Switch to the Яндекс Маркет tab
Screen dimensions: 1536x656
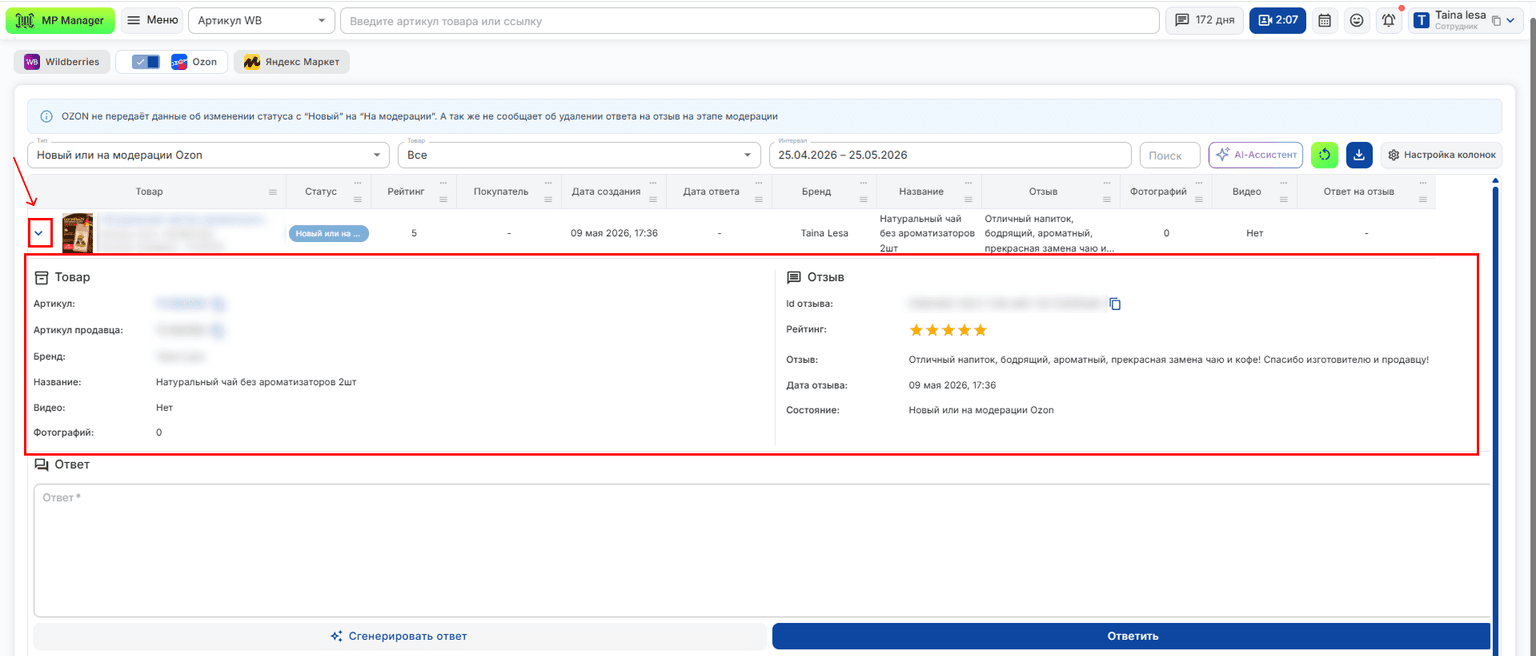pyautogui.click(x=292, y=62)
